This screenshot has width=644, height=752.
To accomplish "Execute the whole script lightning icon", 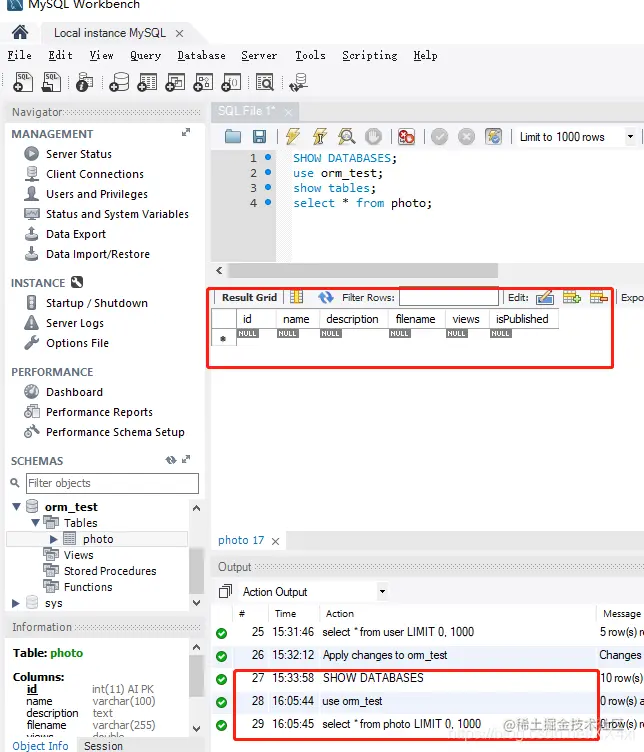I will [293, 137].
